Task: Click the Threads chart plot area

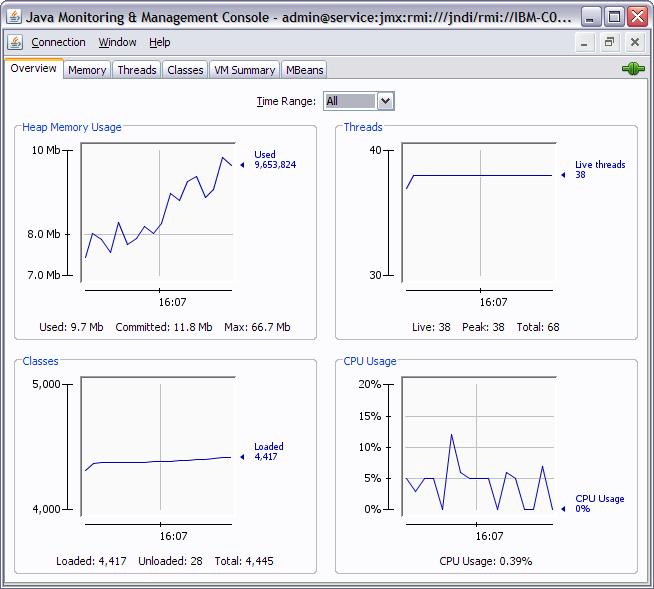Action: click(479, 213)
